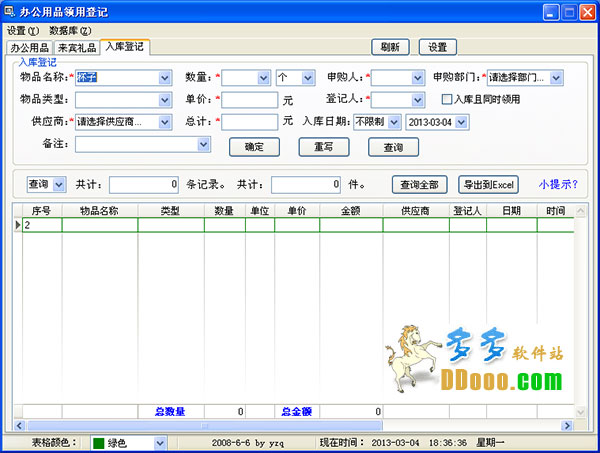The width and height of the screenshot is (600, 453).
Task: Expand the 物品类型 dropdown
Action: tap(165, 100)
